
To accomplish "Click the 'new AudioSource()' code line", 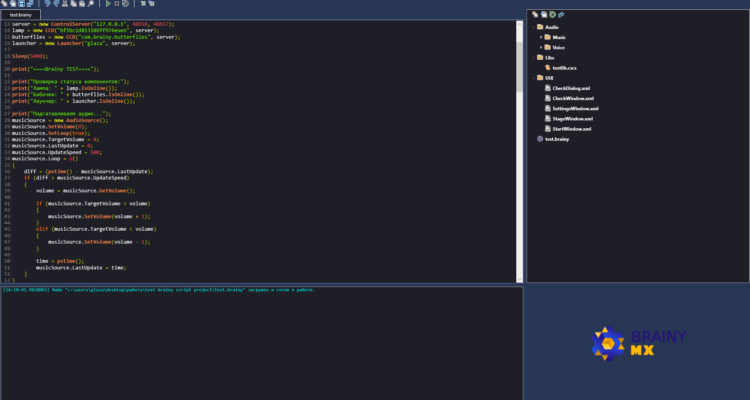I will [x=60, y=120].
